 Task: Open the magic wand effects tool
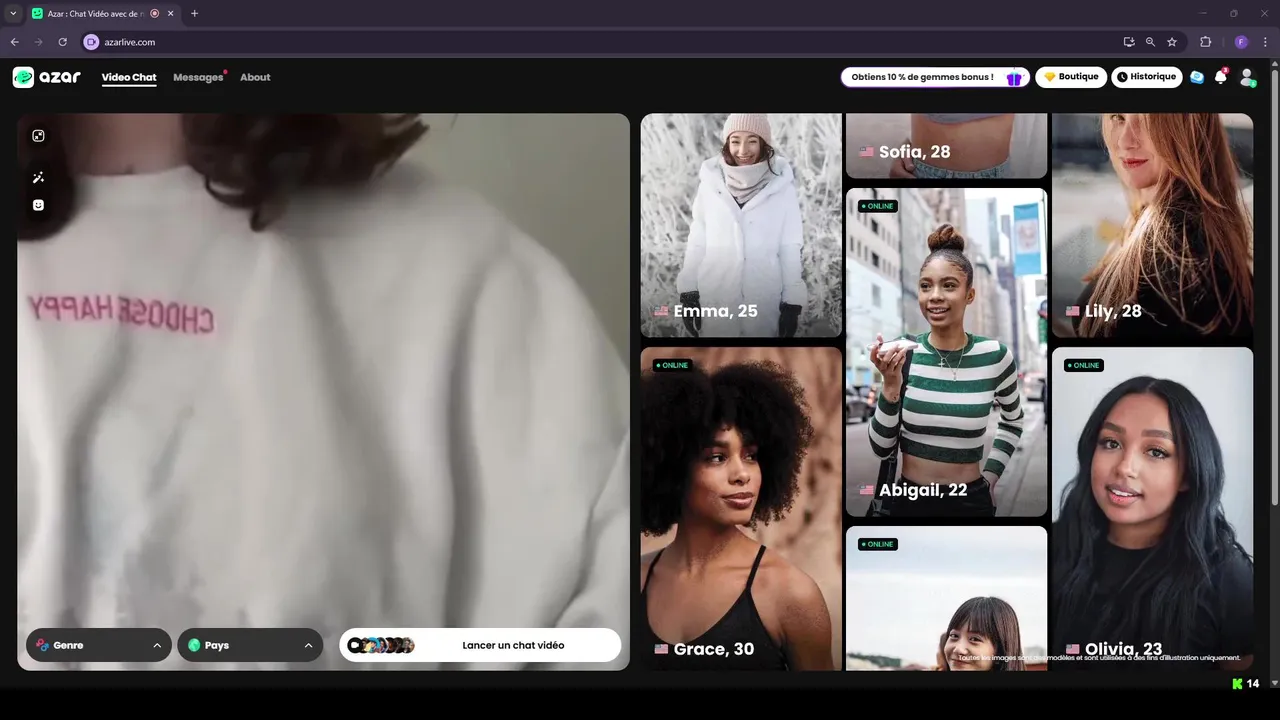pos(38,177)
